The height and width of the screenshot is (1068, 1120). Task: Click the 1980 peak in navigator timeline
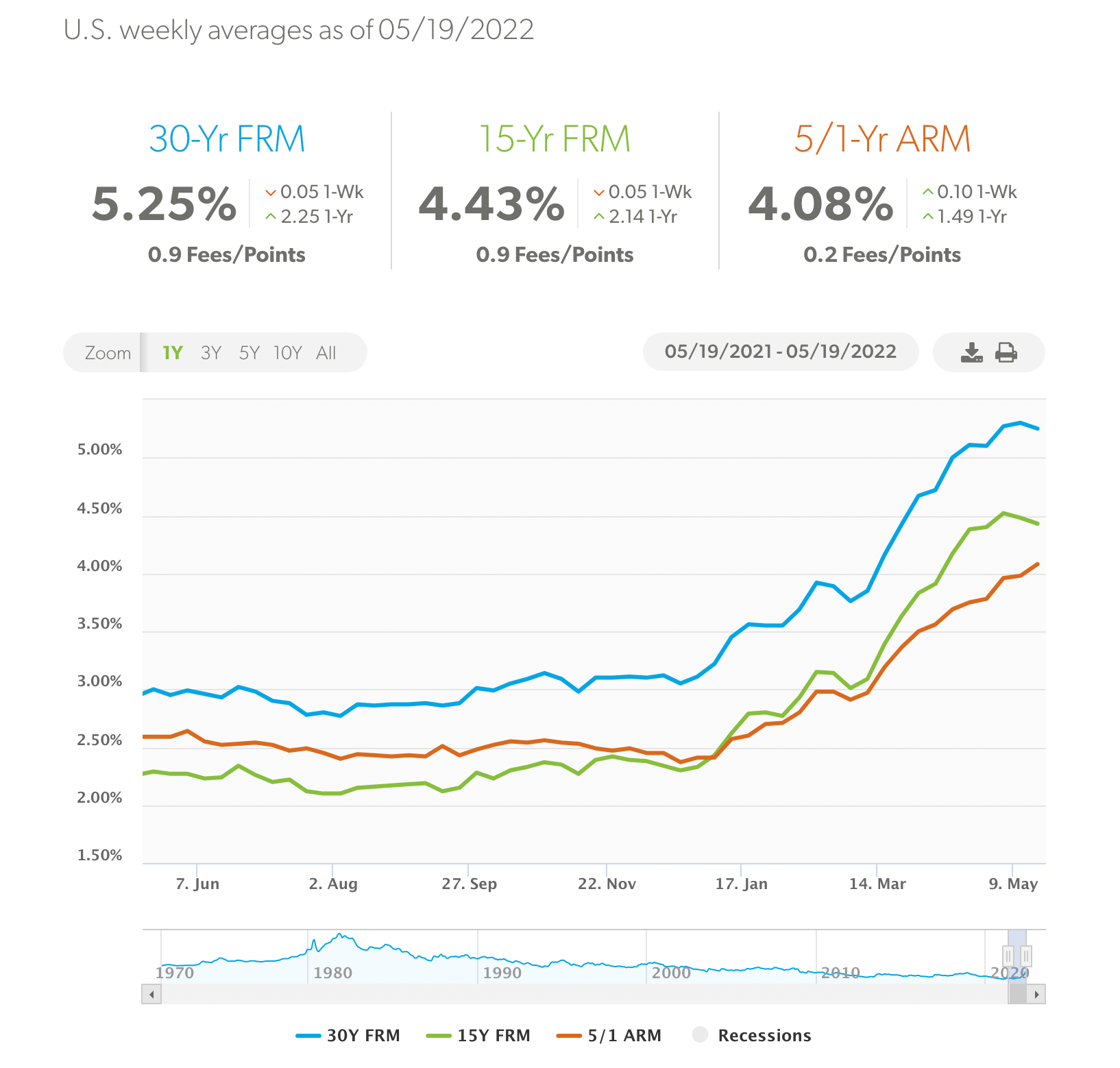pos(339,936)
